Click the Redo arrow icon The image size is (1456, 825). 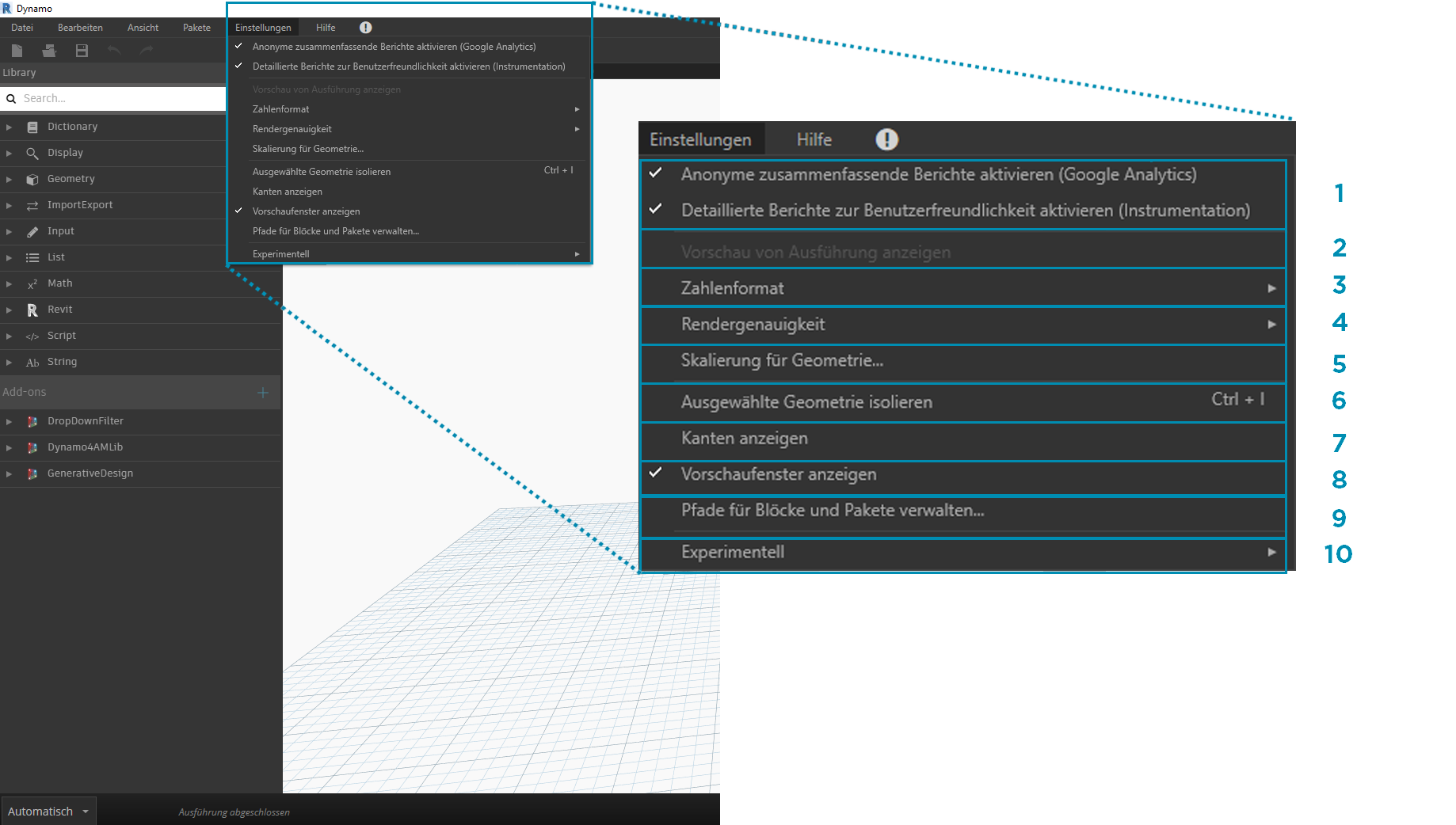(147, 51)
